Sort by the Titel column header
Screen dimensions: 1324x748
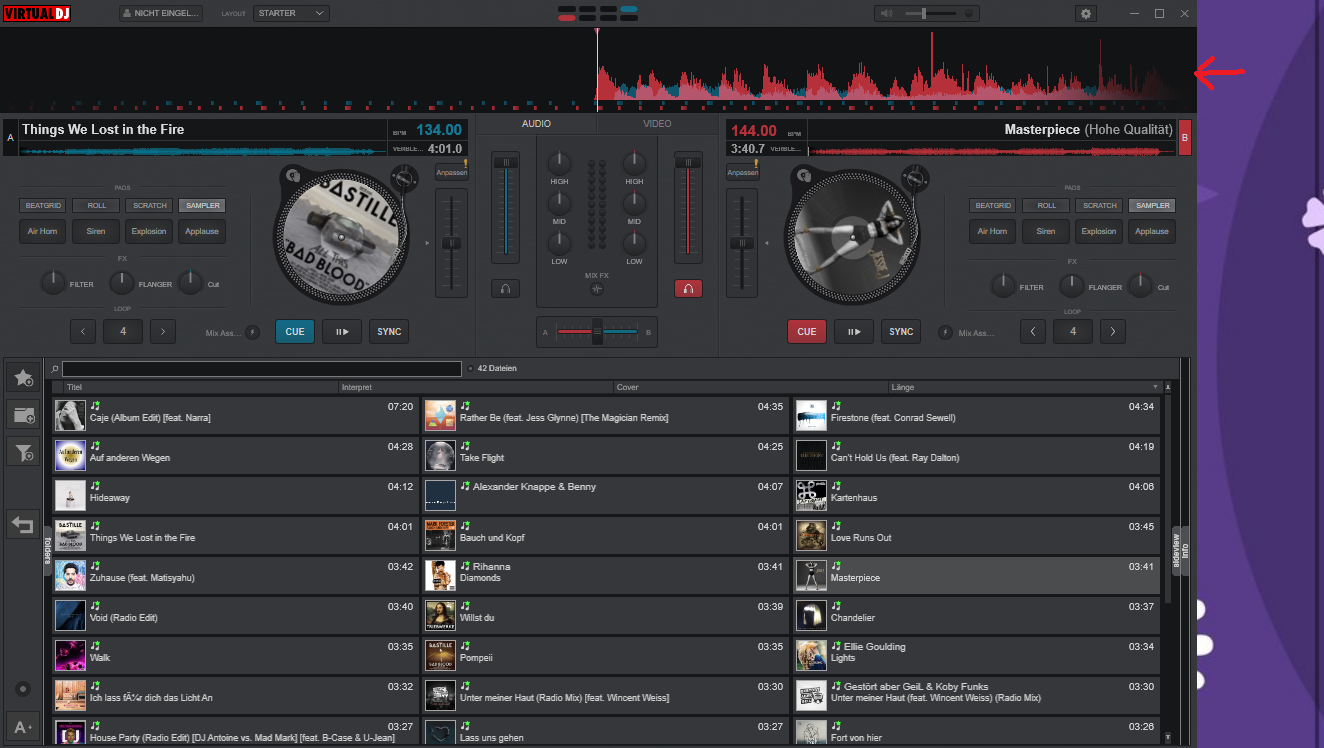(200, 387)
